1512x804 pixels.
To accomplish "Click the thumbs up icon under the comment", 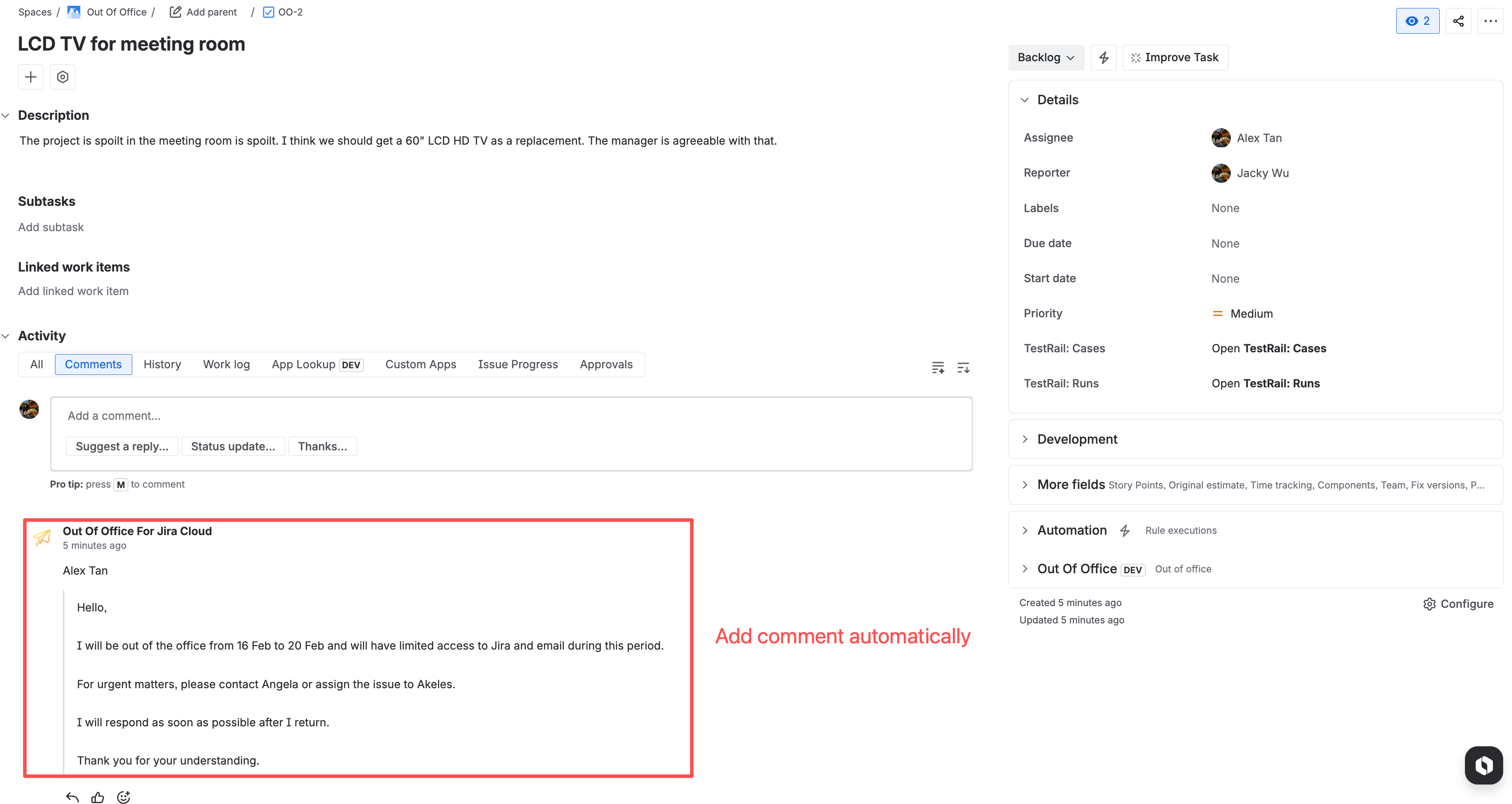I will pos(98,796).
